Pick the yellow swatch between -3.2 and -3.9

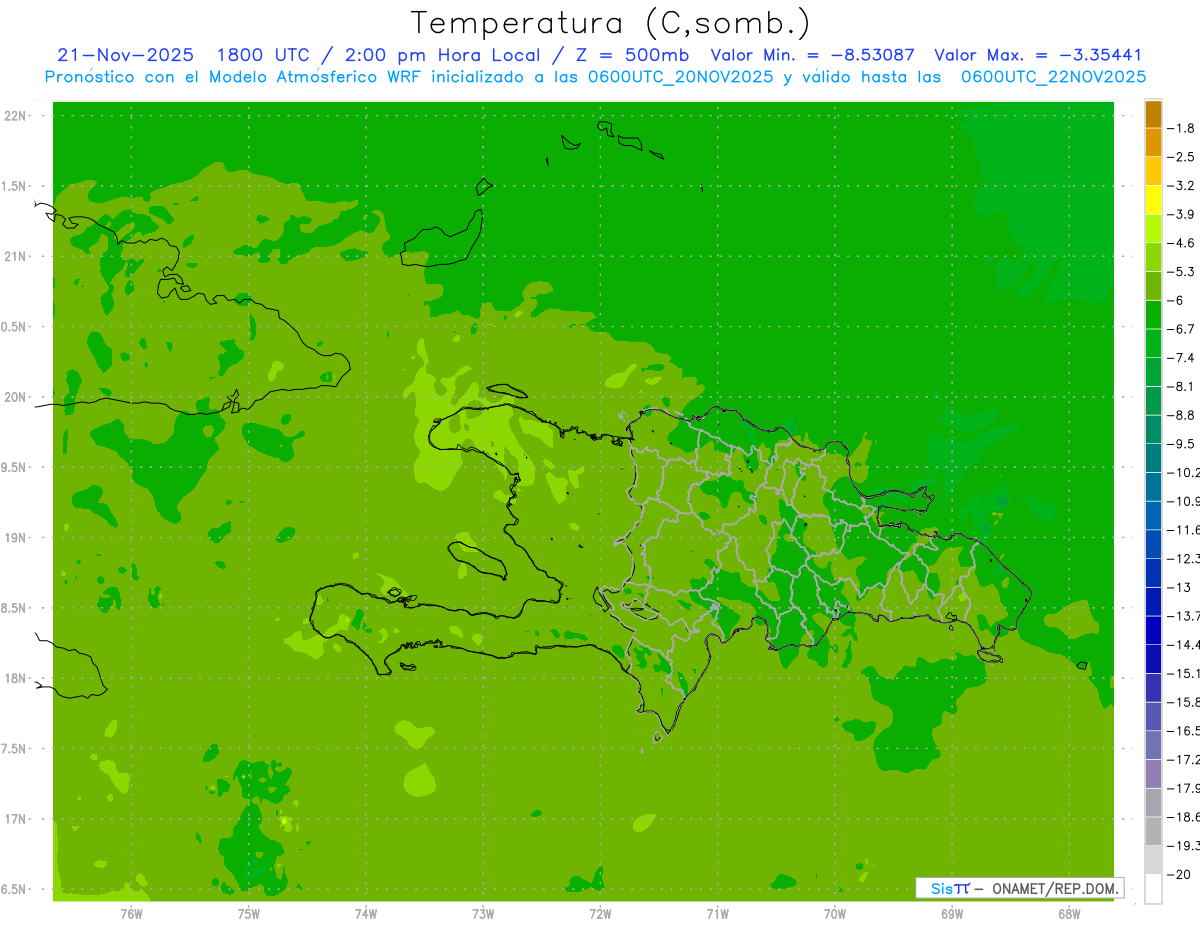[1153, 200]
